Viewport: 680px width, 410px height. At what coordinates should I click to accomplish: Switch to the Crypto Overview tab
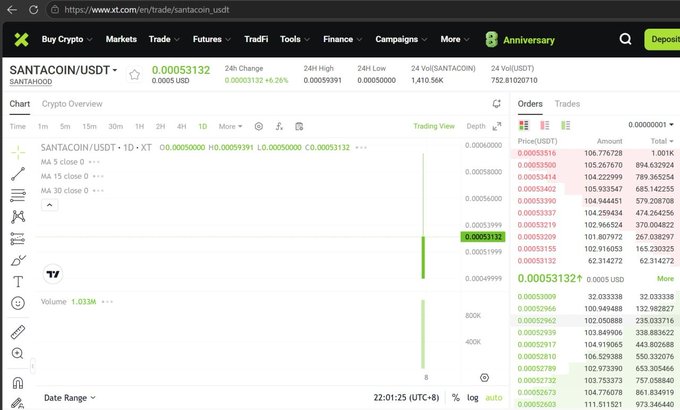pos(72,104)
